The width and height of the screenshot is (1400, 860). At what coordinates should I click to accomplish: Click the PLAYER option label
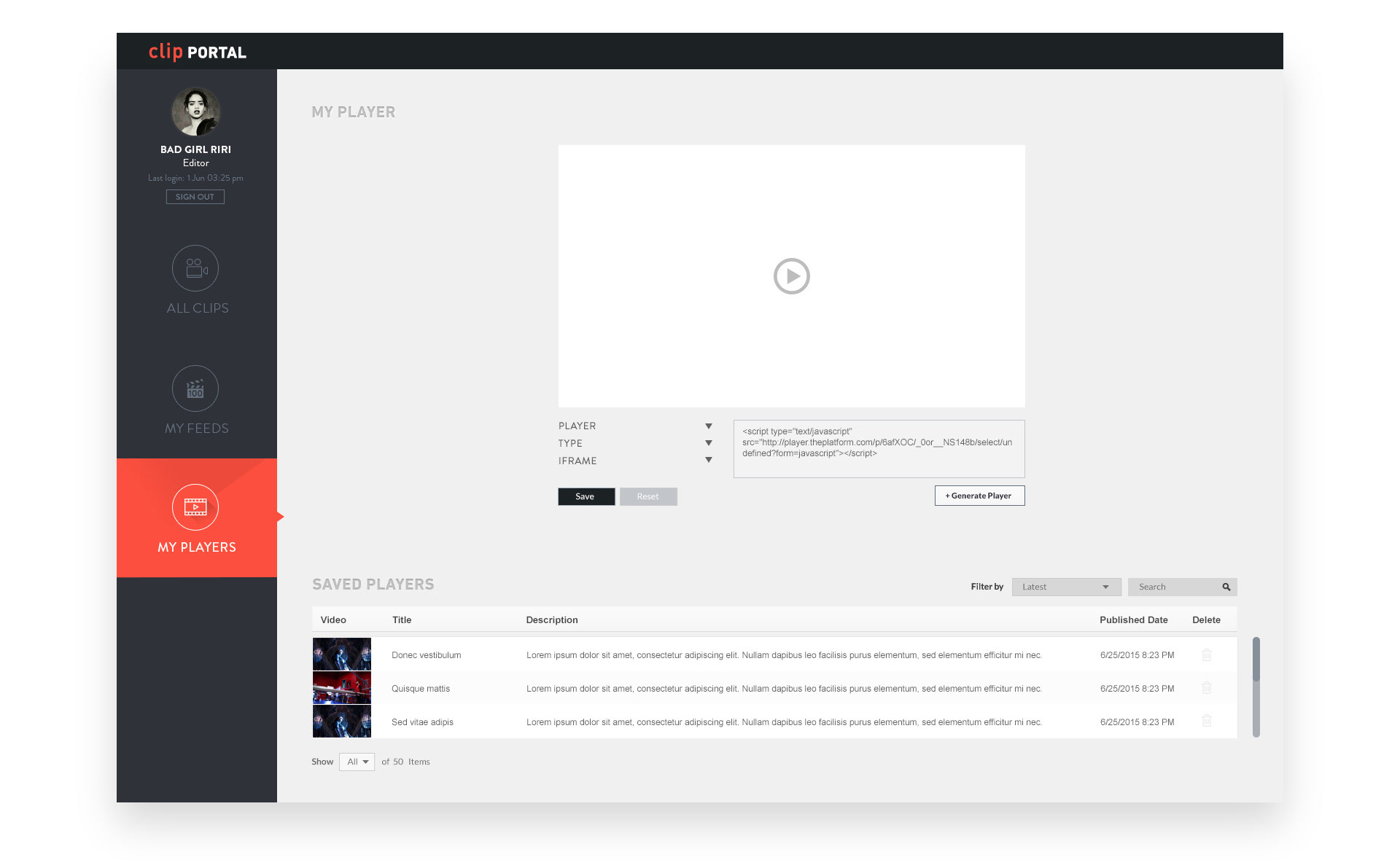tap(577, 426)
